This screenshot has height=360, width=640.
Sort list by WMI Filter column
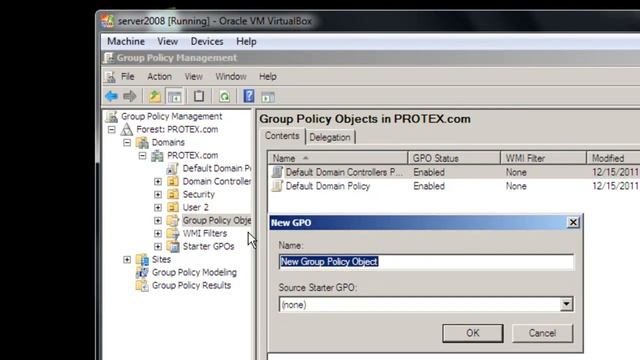543,158
